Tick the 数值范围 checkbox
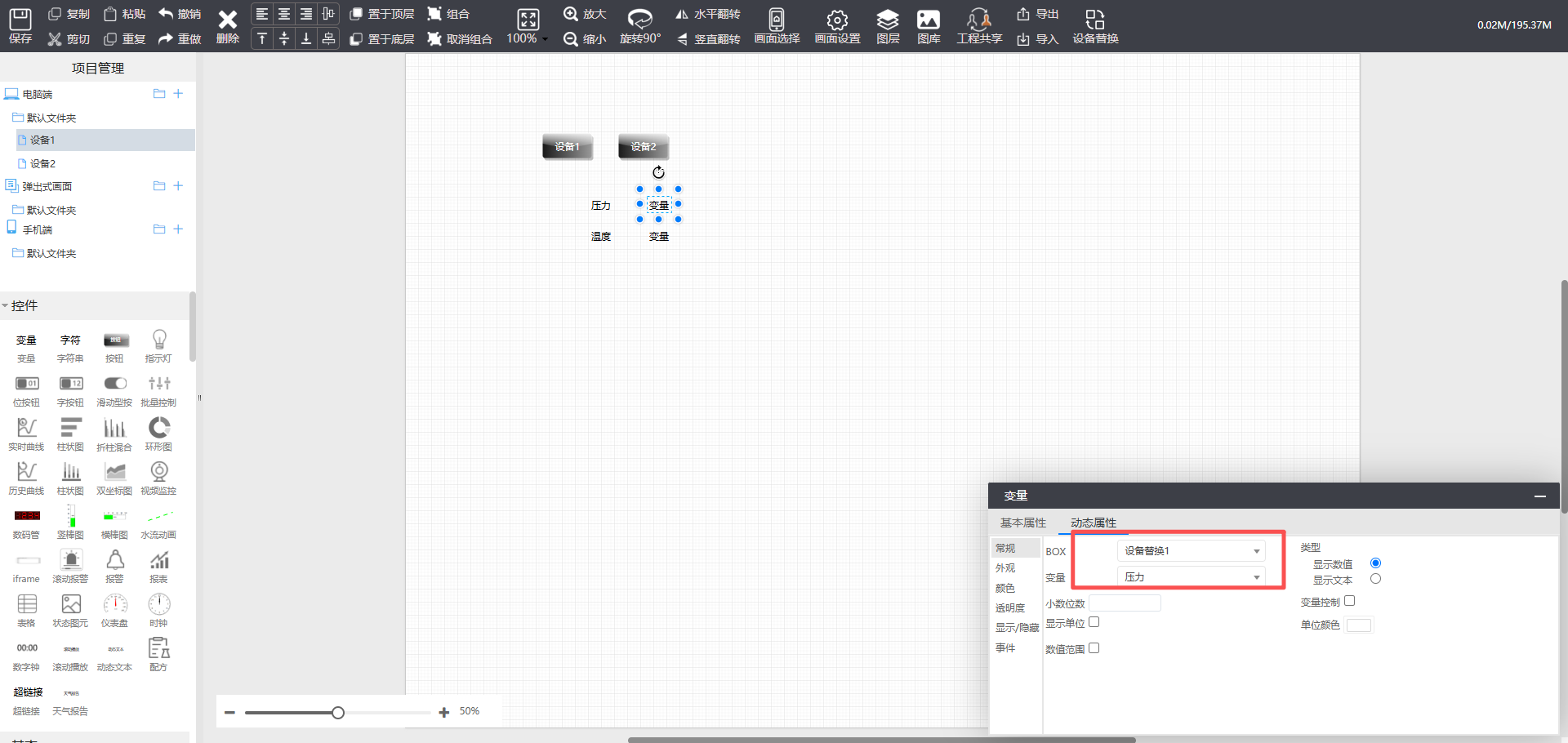This screenshot has height=743, width=1568. 1094,648
